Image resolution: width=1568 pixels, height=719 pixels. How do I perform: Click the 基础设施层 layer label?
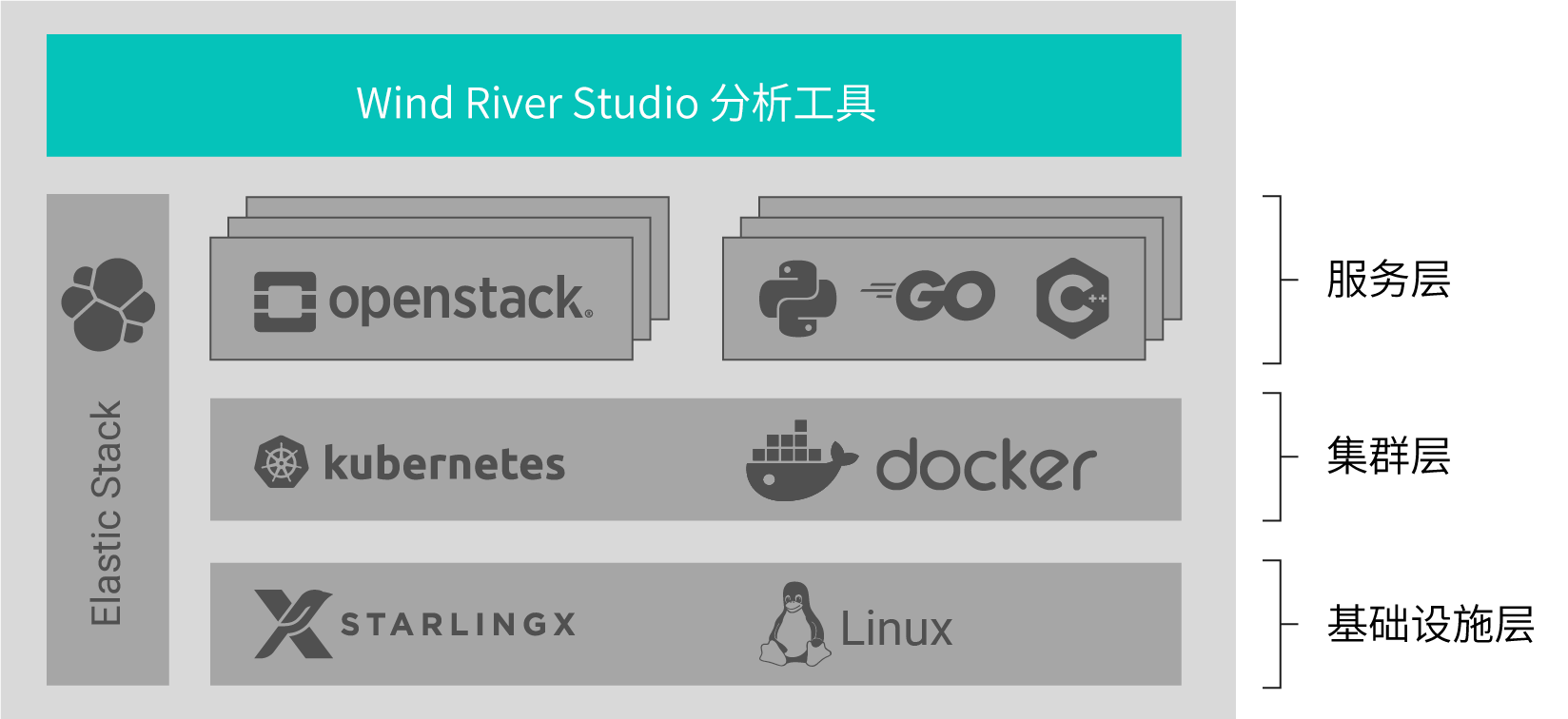click(x=1430, y=624)
